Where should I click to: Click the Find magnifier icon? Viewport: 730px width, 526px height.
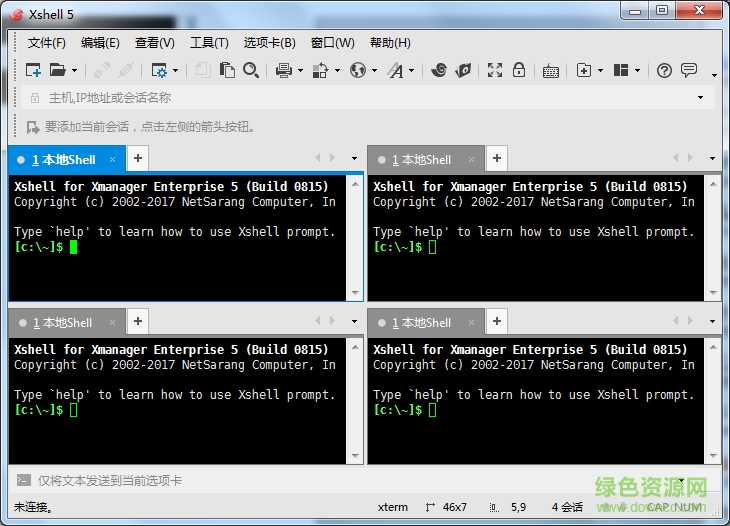coord(251,70)
